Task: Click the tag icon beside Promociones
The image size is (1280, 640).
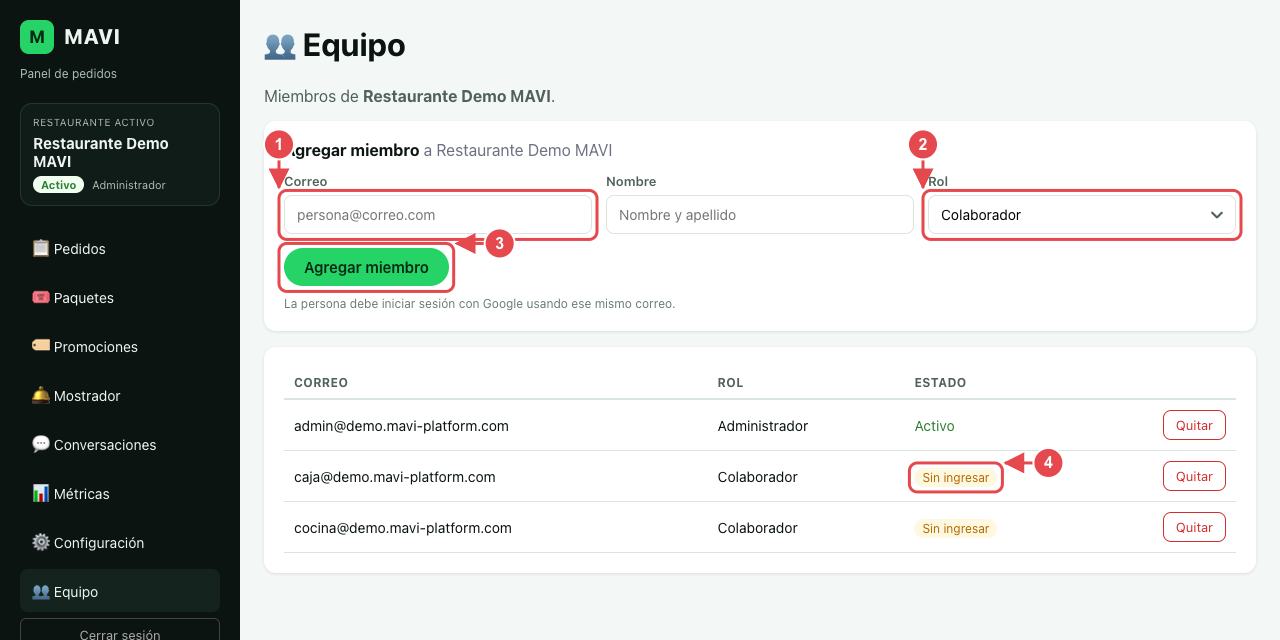Action: [x=41, y=346]
